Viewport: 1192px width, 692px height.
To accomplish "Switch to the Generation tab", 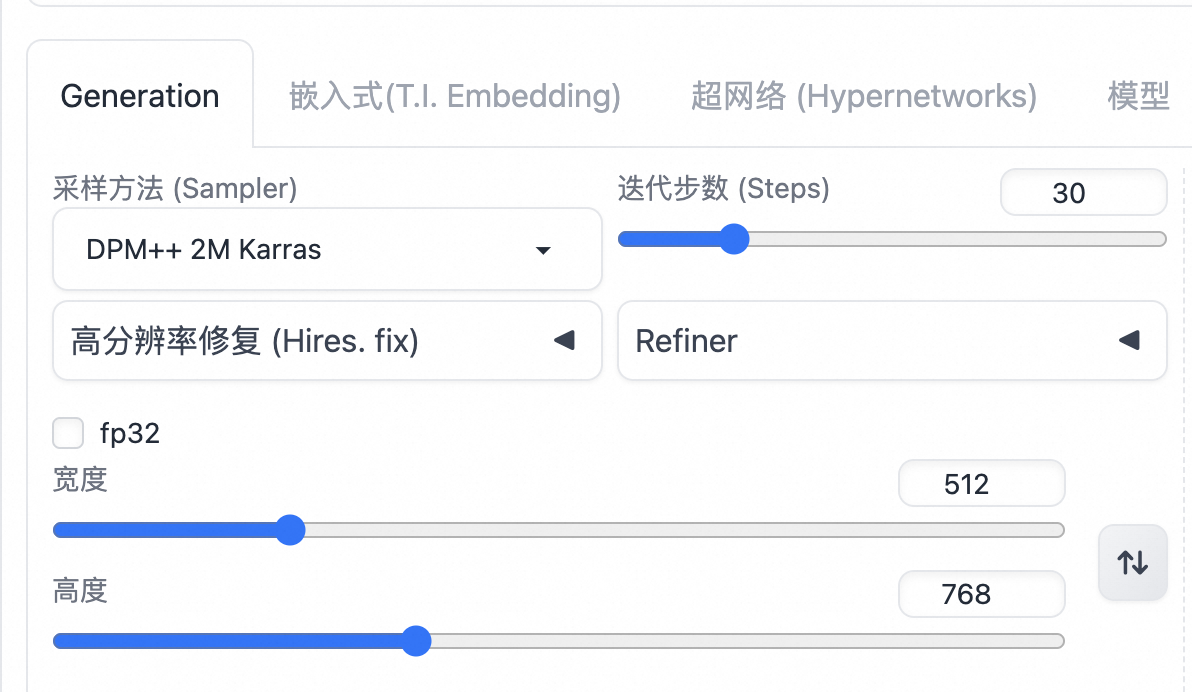I will (140, 96).
